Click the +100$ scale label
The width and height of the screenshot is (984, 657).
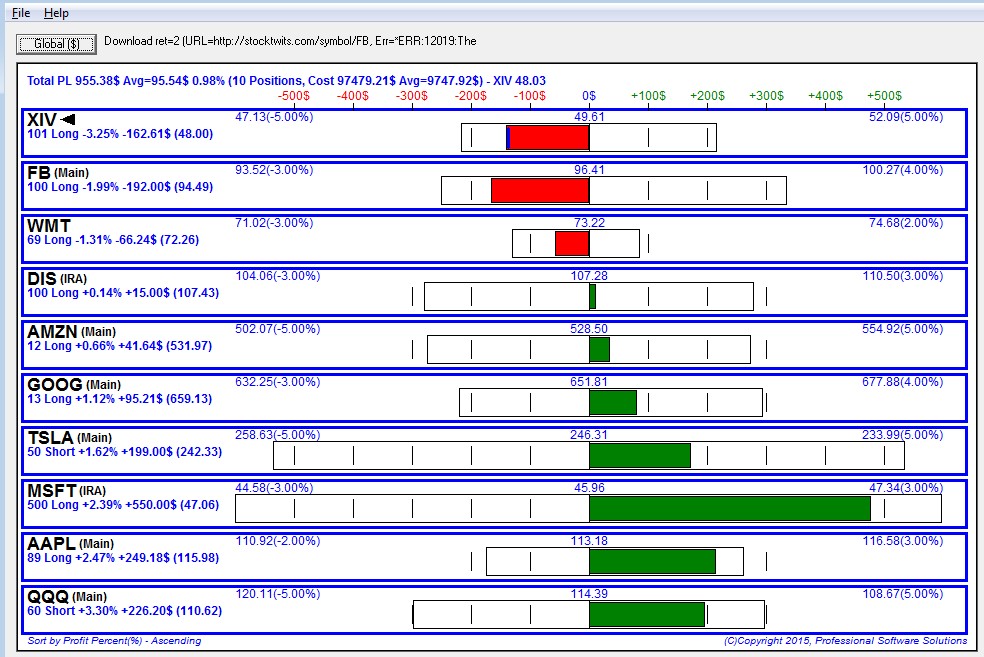point(648,96)
